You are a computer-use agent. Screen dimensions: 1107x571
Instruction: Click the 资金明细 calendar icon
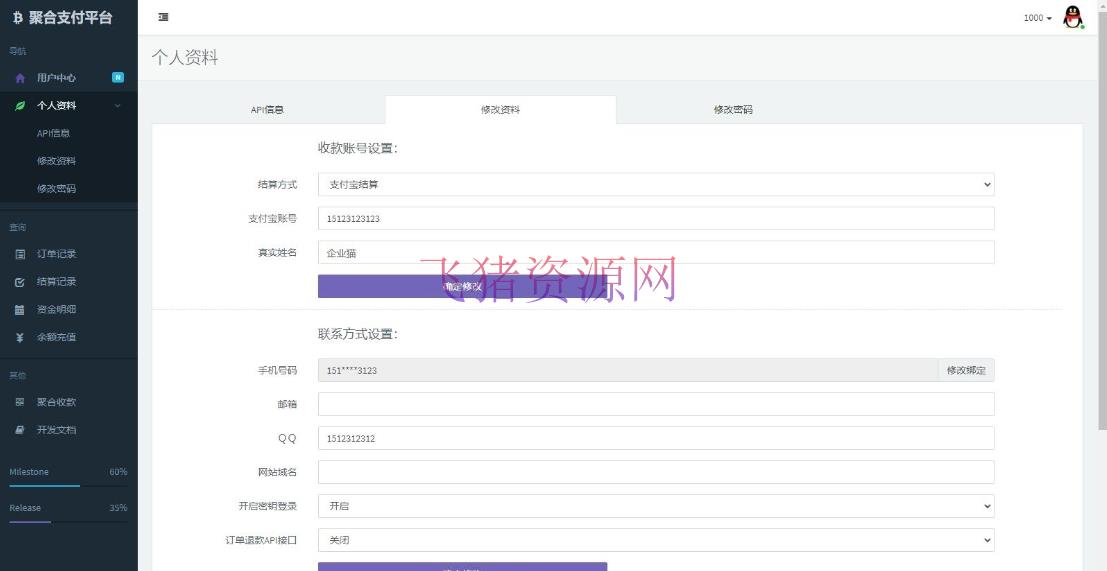(20, 309)
